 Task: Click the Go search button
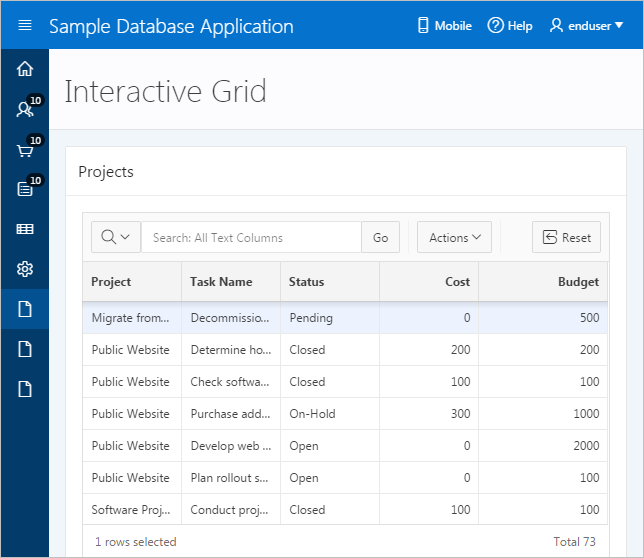pos(380,237)
